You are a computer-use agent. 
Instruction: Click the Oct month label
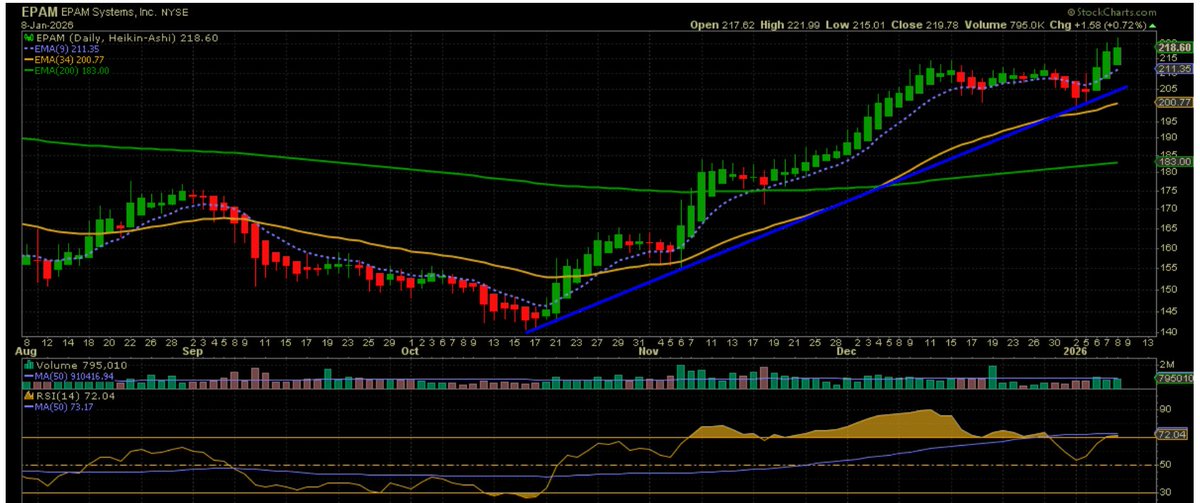click(410, 352)
